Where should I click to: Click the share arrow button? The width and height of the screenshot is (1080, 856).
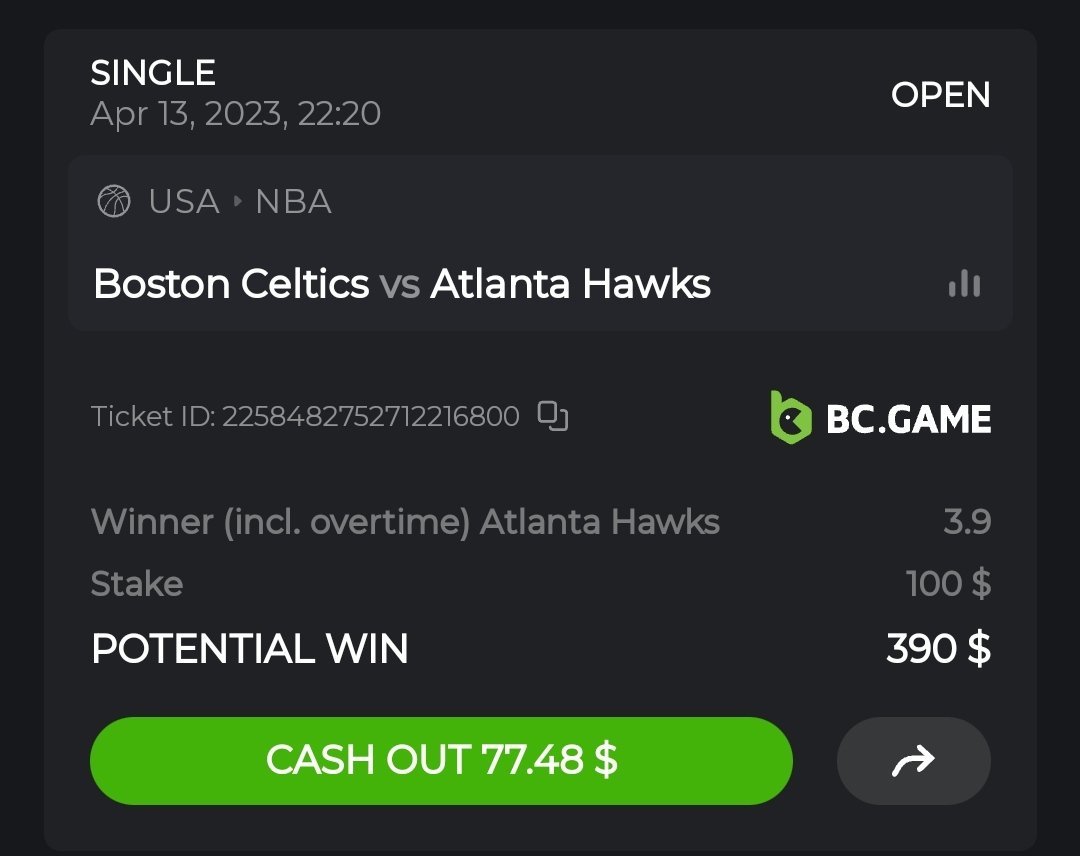click(913, 761)
